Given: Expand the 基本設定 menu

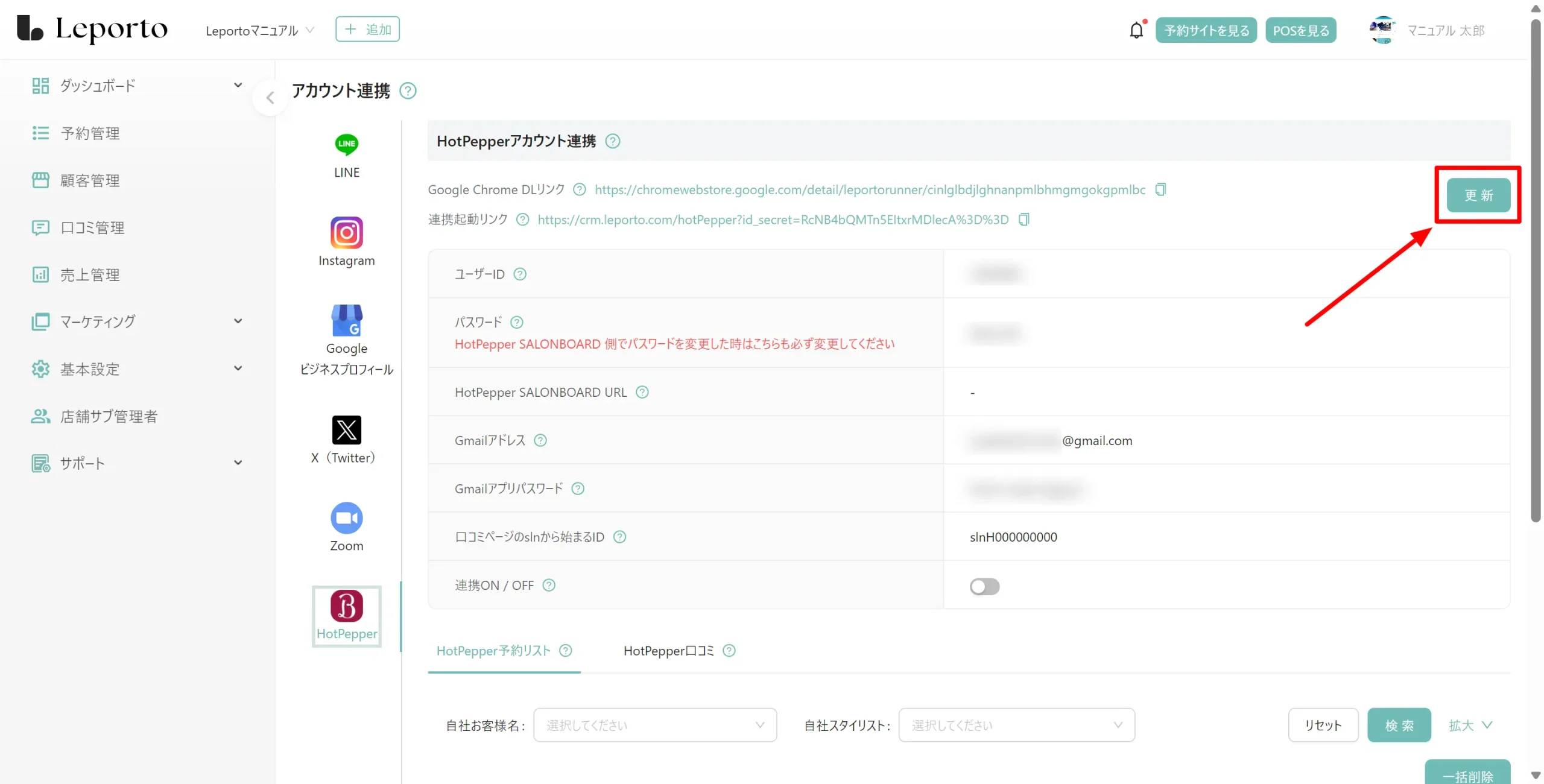Looking at the screenshot, I should coord(238,368).
